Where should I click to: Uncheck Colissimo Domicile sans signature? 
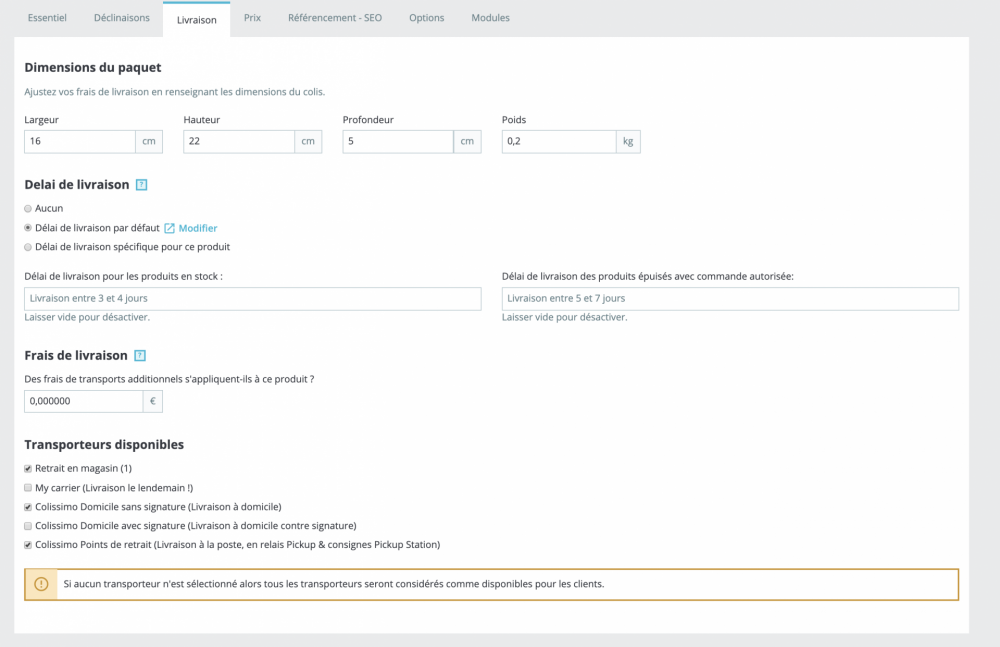[x=28, y=507]
